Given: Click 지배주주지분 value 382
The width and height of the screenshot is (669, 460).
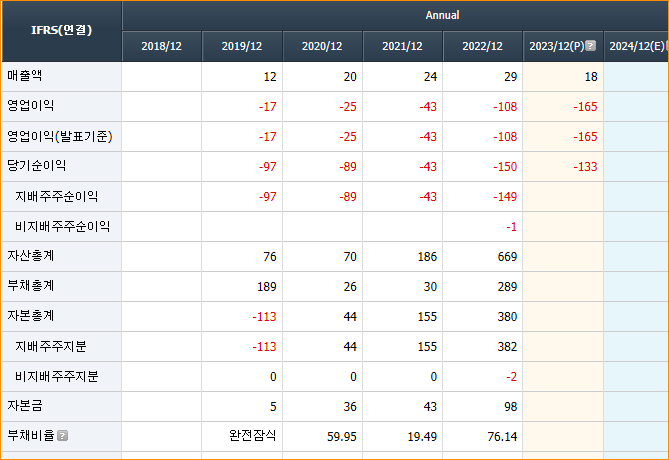Looking at the screenshot, I should click(507, 347).
